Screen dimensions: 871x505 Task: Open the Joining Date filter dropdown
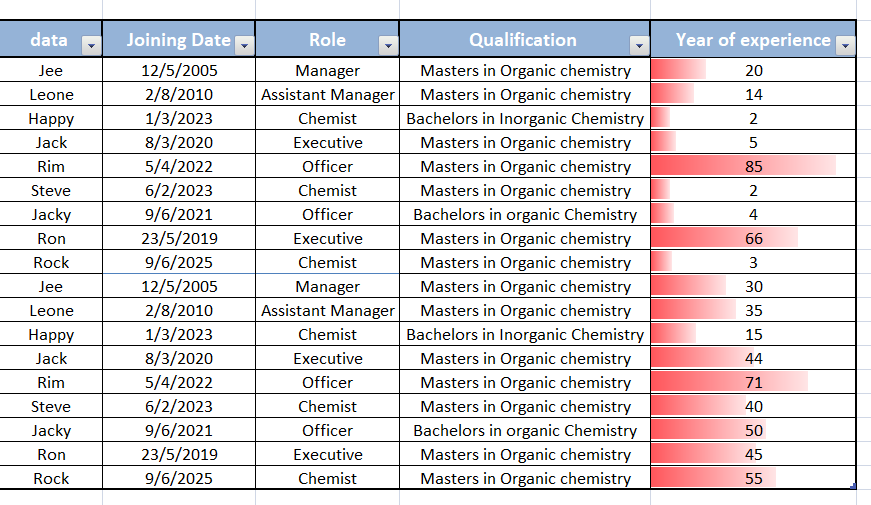(244, 45)
